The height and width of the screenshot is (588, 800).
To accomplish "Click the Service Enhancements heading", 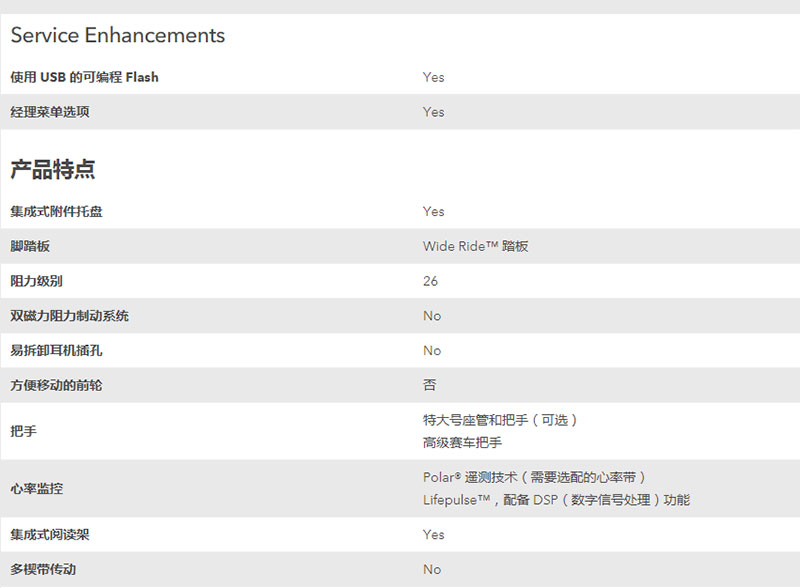I will tap(117, 35).
